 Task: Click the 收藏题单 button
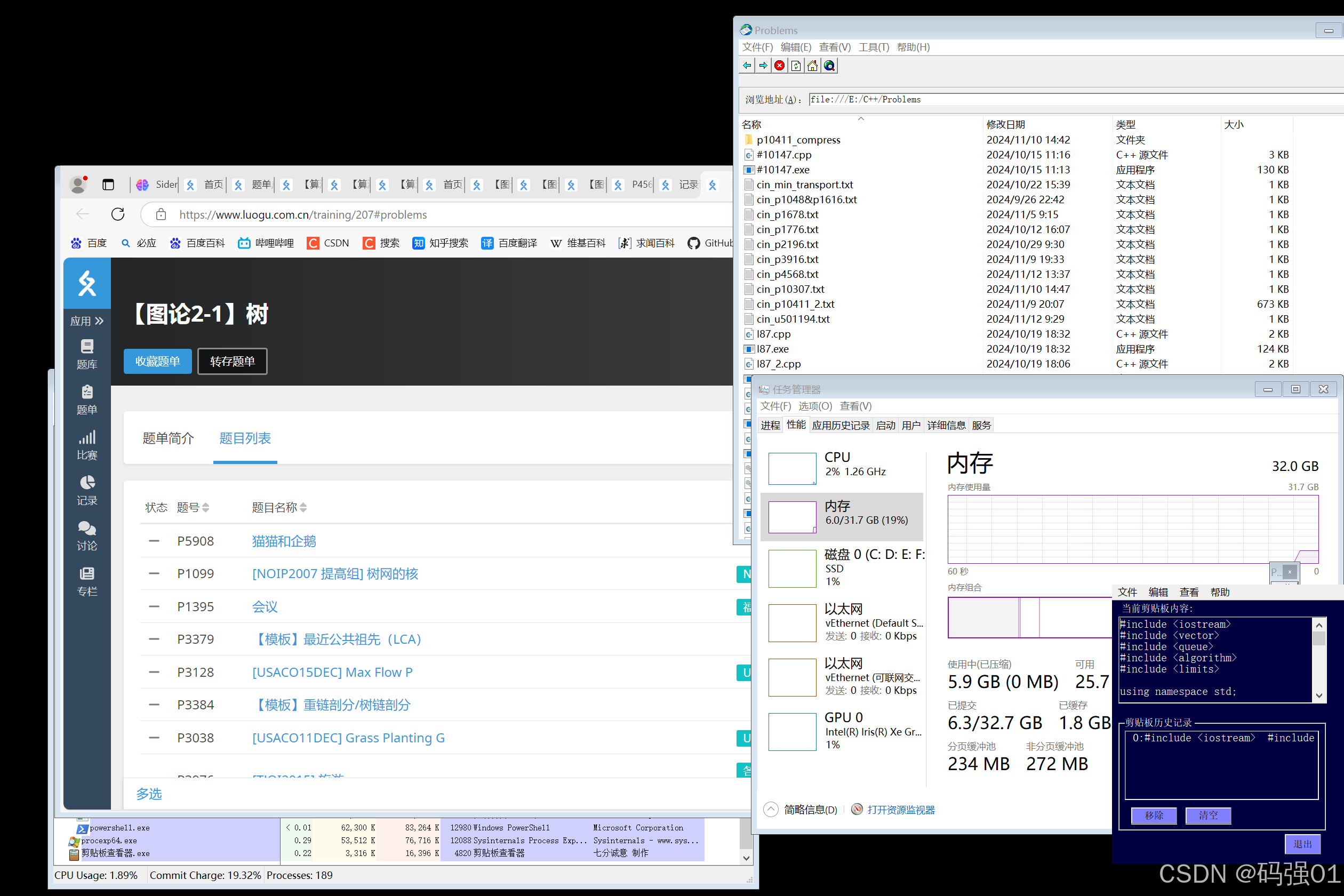(x=157, y=361)
